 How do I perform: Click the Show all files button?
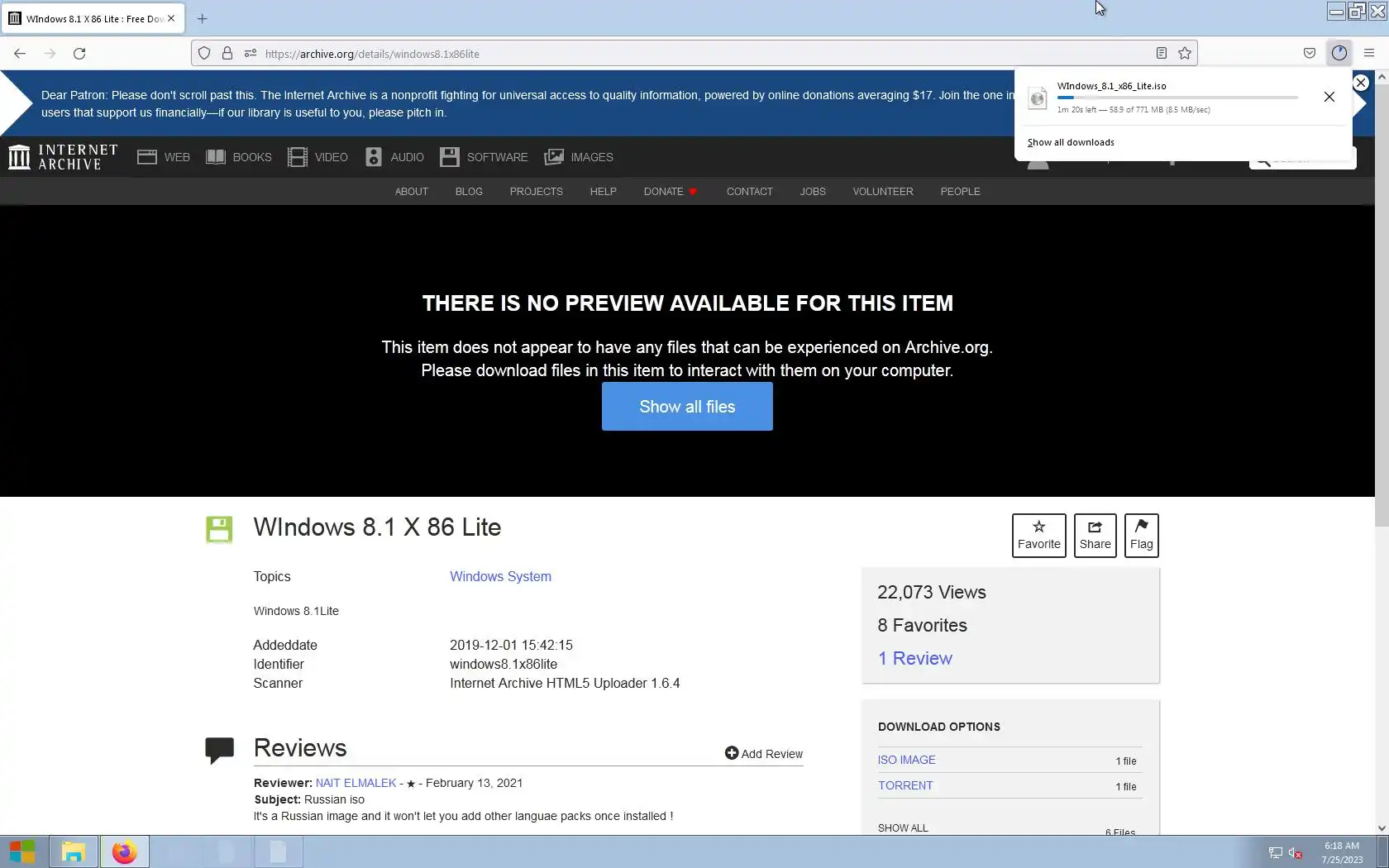point(687,407)
